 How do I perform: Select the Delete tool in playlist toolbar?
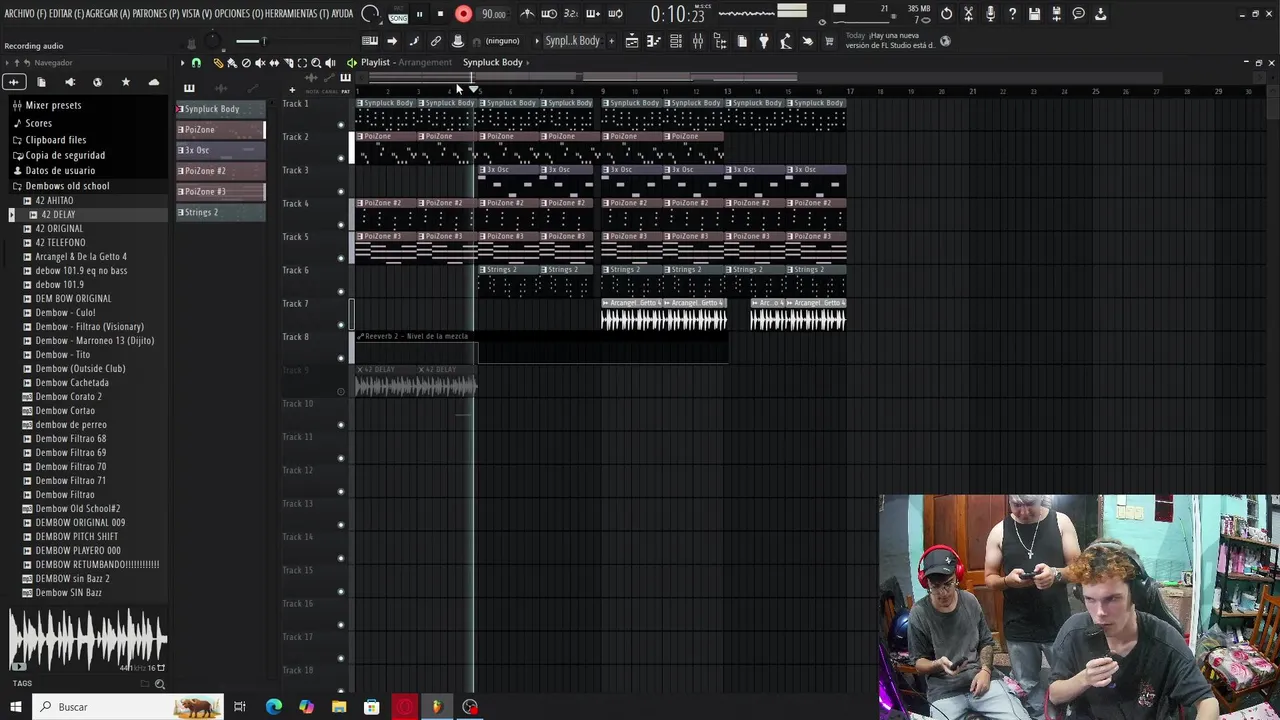[246, 63]
